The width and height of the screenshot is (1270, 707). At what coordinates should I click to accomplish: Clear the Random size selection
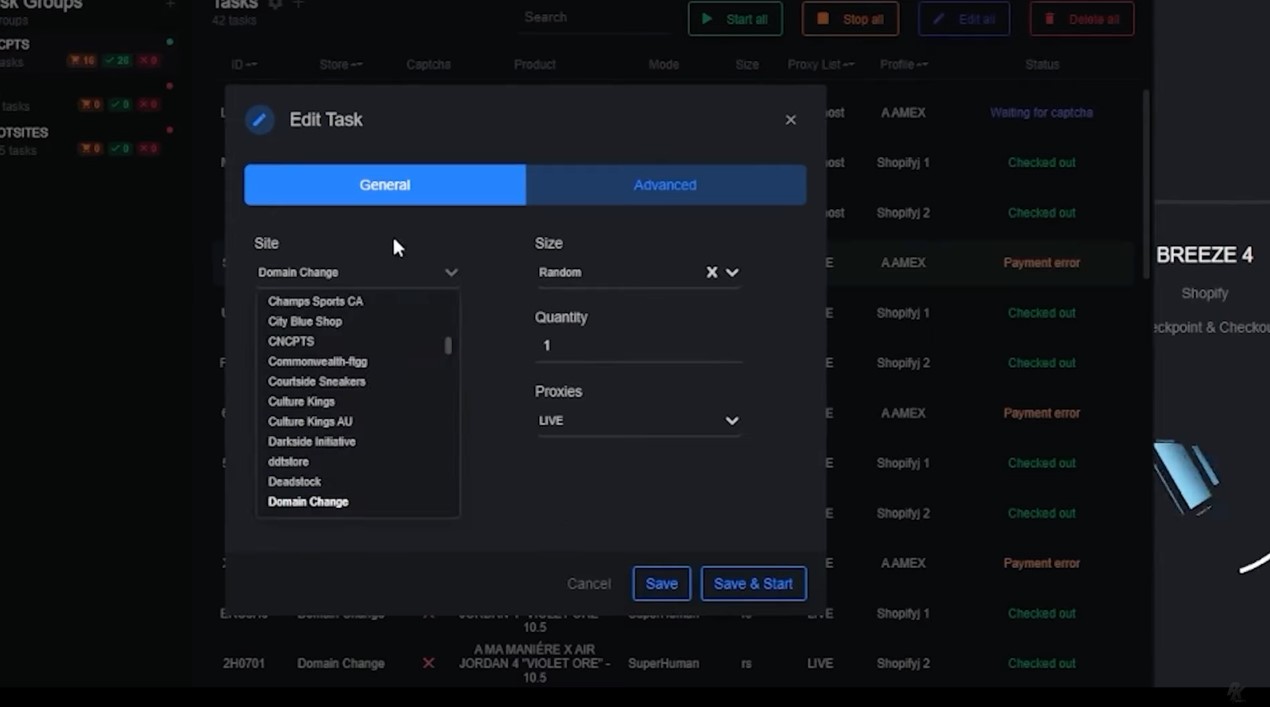coord(712,272)
